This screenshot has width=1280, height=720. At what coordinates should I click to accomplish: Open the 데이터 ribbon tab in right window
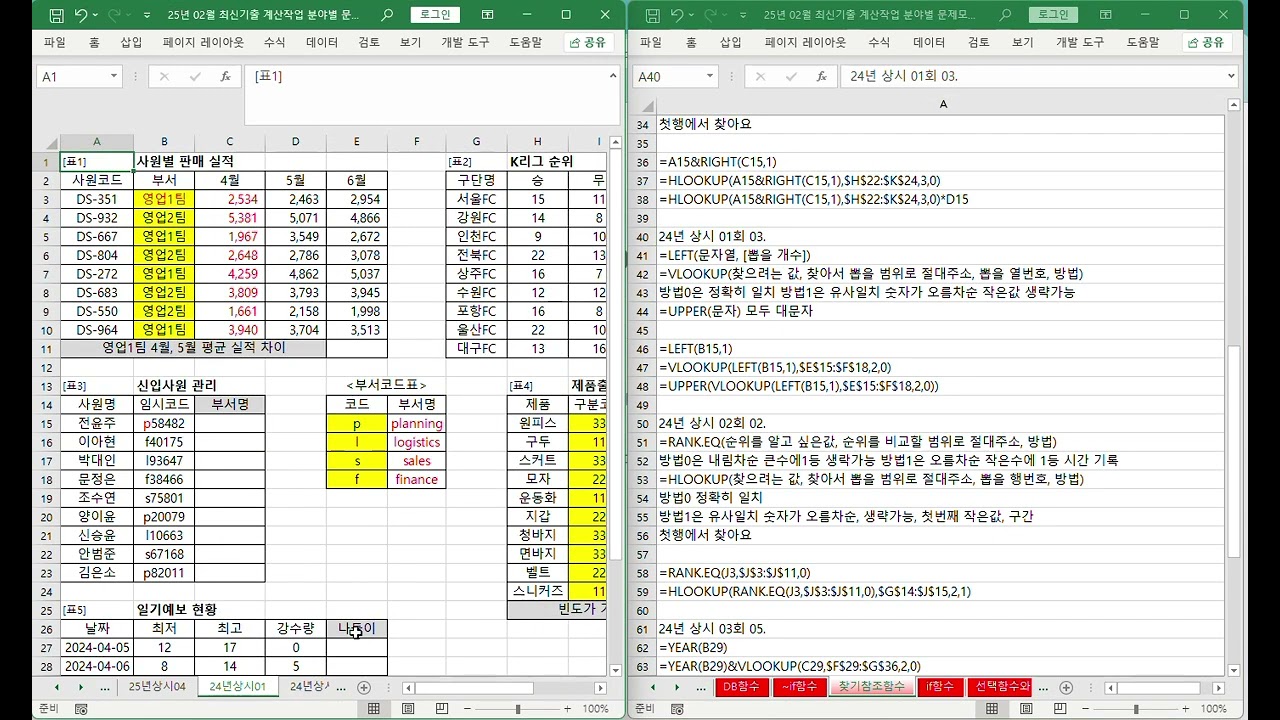click(x=929, y=42)
